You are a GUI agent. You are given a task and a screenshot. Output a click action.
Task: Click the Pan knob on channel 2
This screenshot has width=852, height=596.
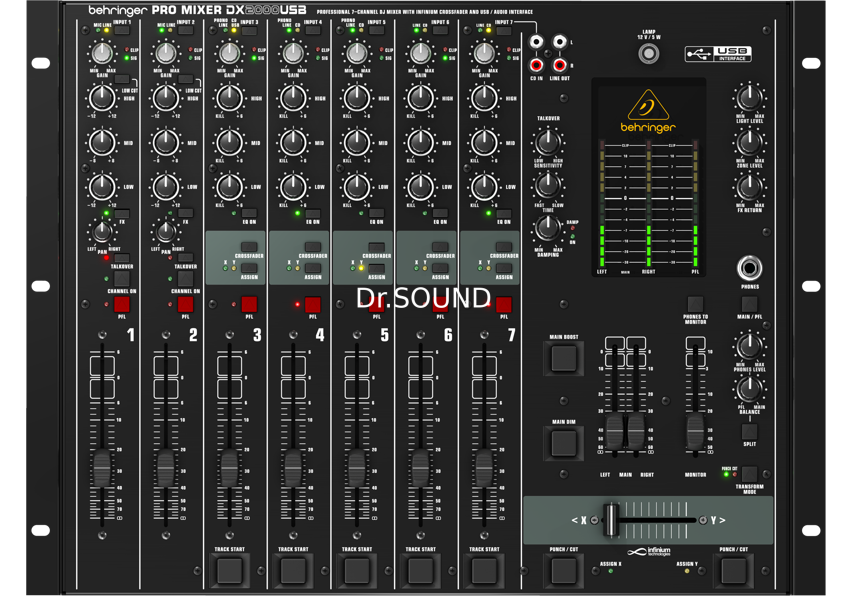(166, 233)
